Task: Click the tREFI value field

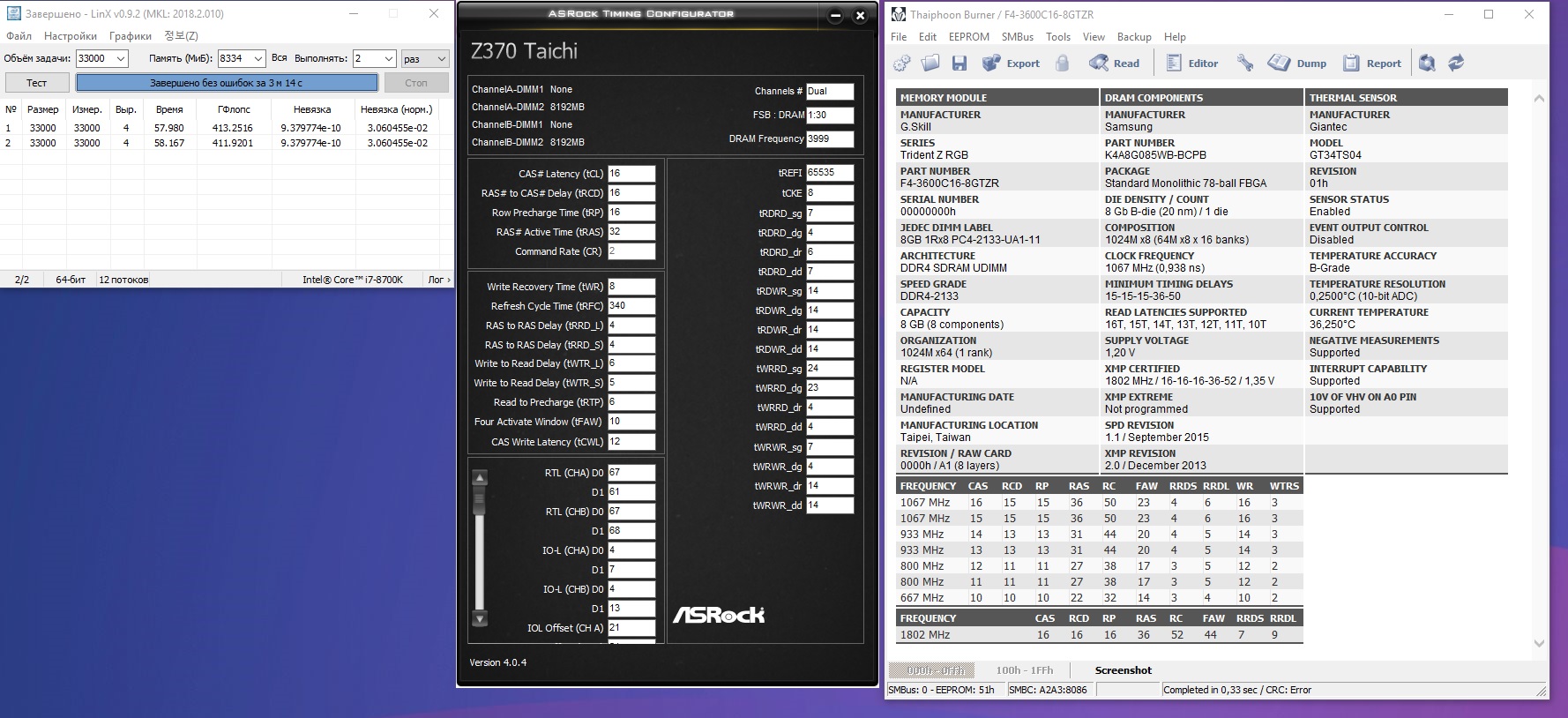Action: [x=830, y=173]
